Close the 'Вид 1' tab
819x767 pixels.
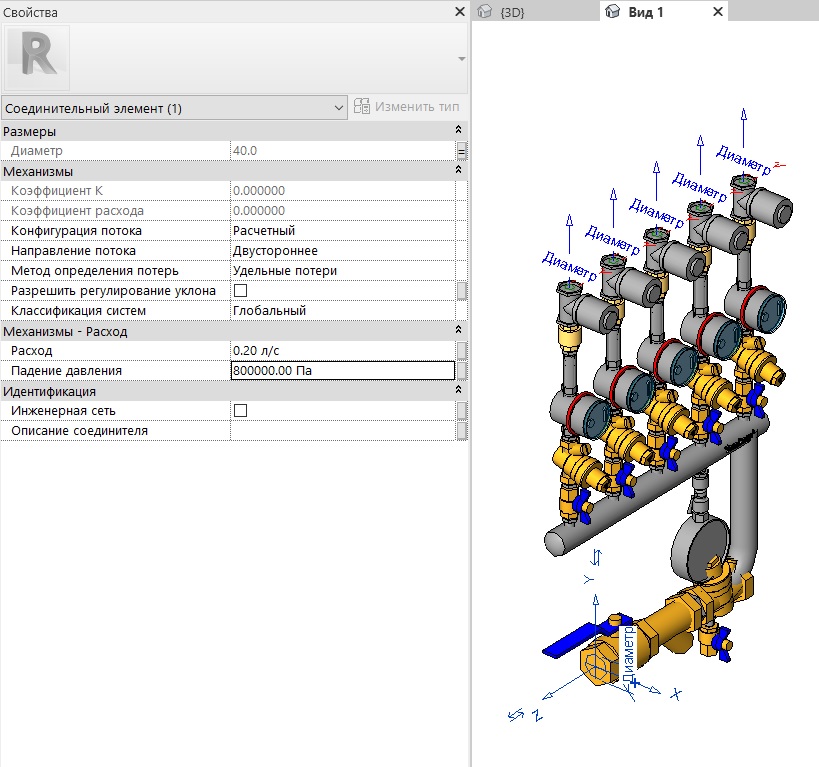[x=717, y=12]
